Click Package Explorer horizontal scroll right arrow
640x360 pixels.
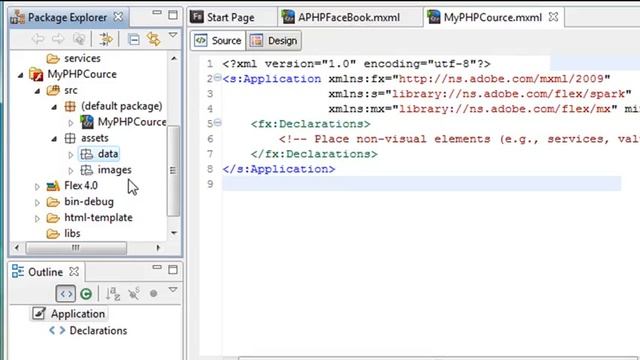pos(158,248)
